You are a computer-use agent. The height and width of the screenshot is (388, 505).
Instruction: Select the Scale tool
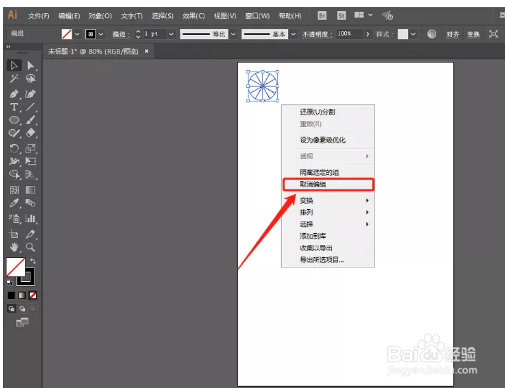pyautogui.click(x=30, y=148)
